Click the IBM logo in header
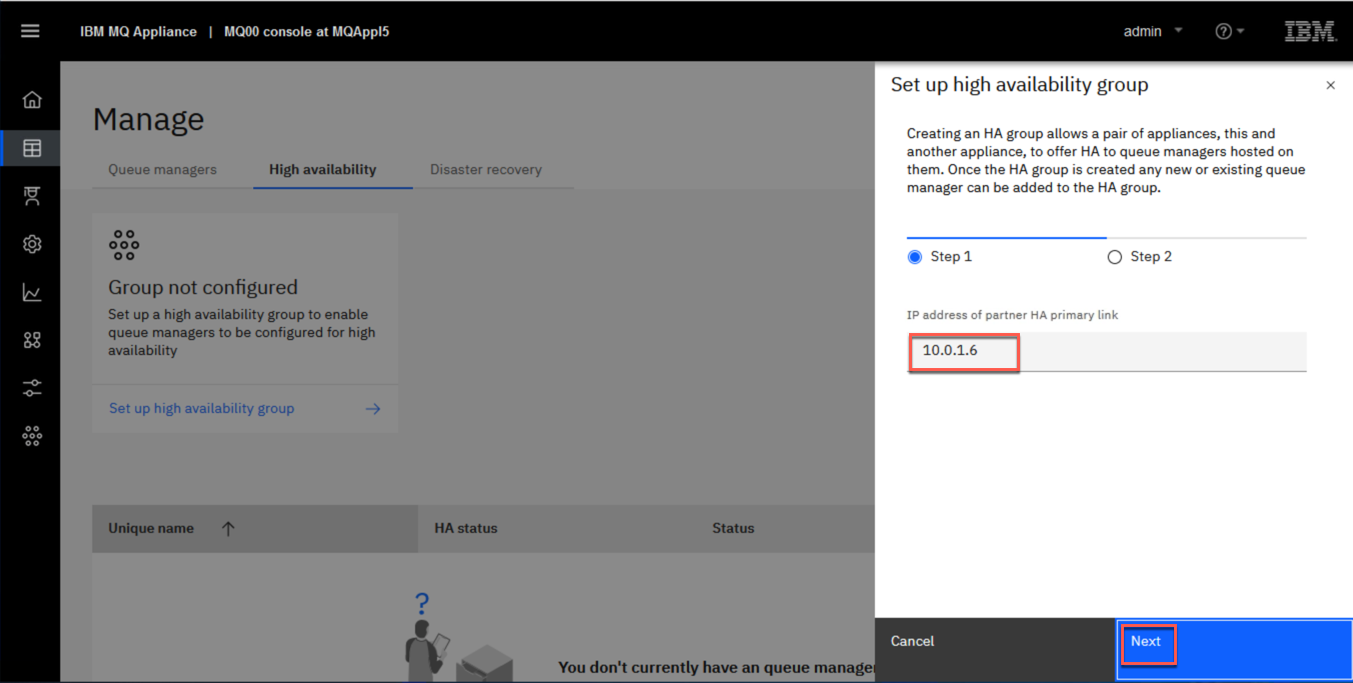 (1310, 32)
